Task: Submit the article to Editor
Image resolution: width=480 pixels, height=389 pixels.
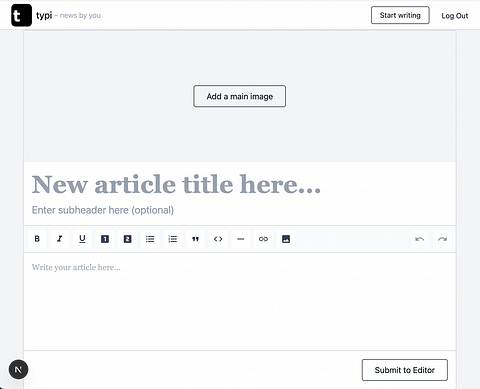Action: tap(405, 370)
